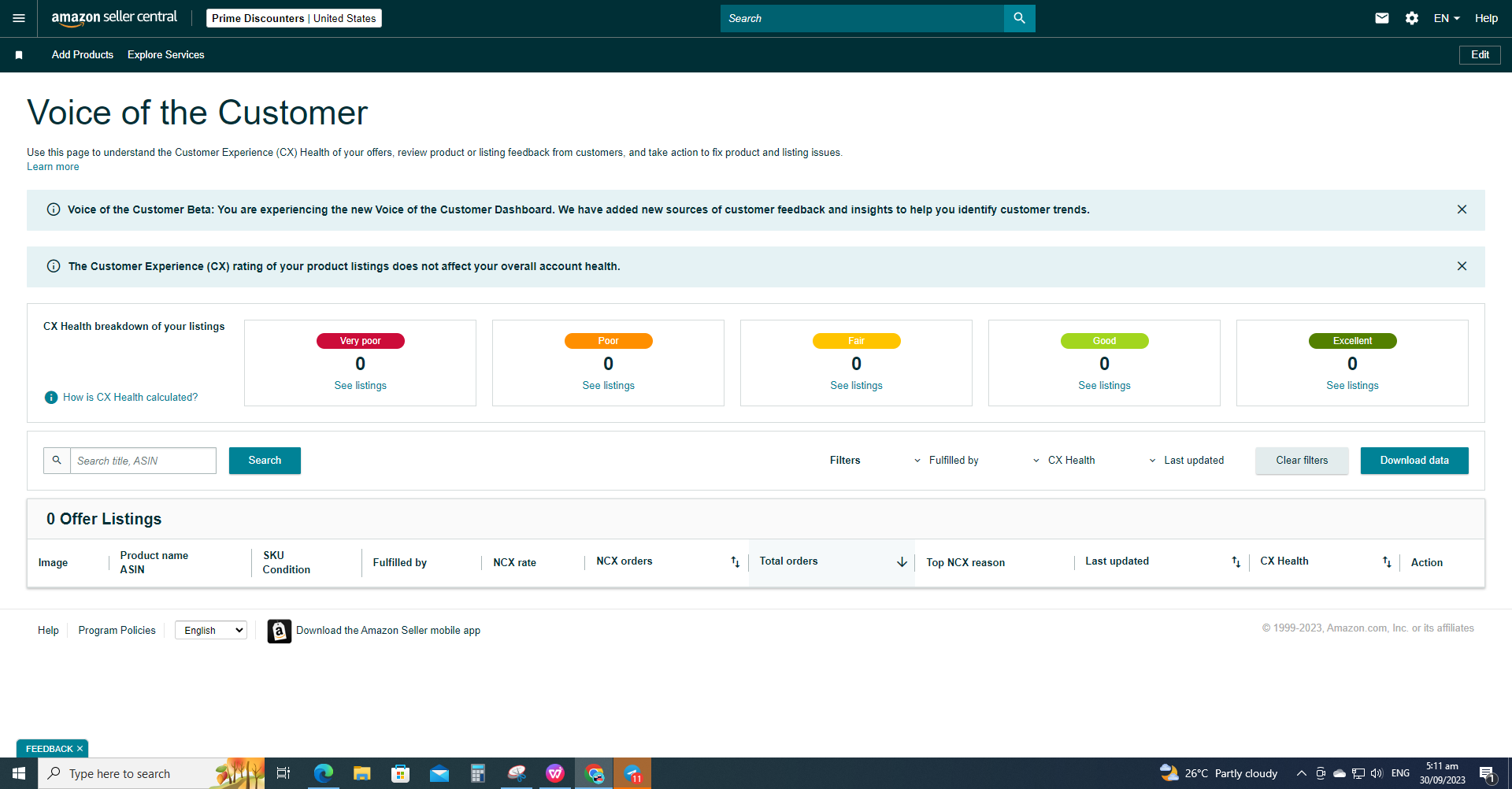Image resolution: width=1512 pixels, height=789 pixels.
Task: Open the Mail app from the taskbar
Action: click(439, 773)
